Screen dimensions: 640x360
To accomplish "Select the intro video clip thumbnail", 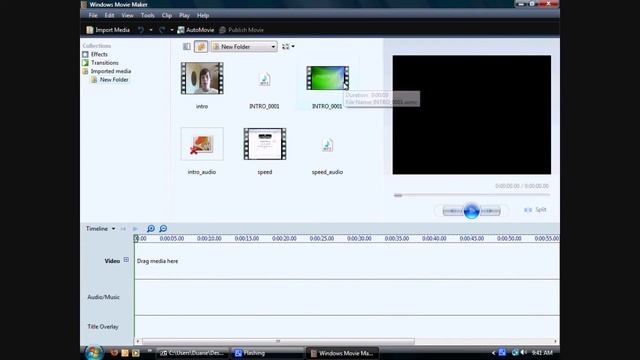I will (x=202, y=78).
